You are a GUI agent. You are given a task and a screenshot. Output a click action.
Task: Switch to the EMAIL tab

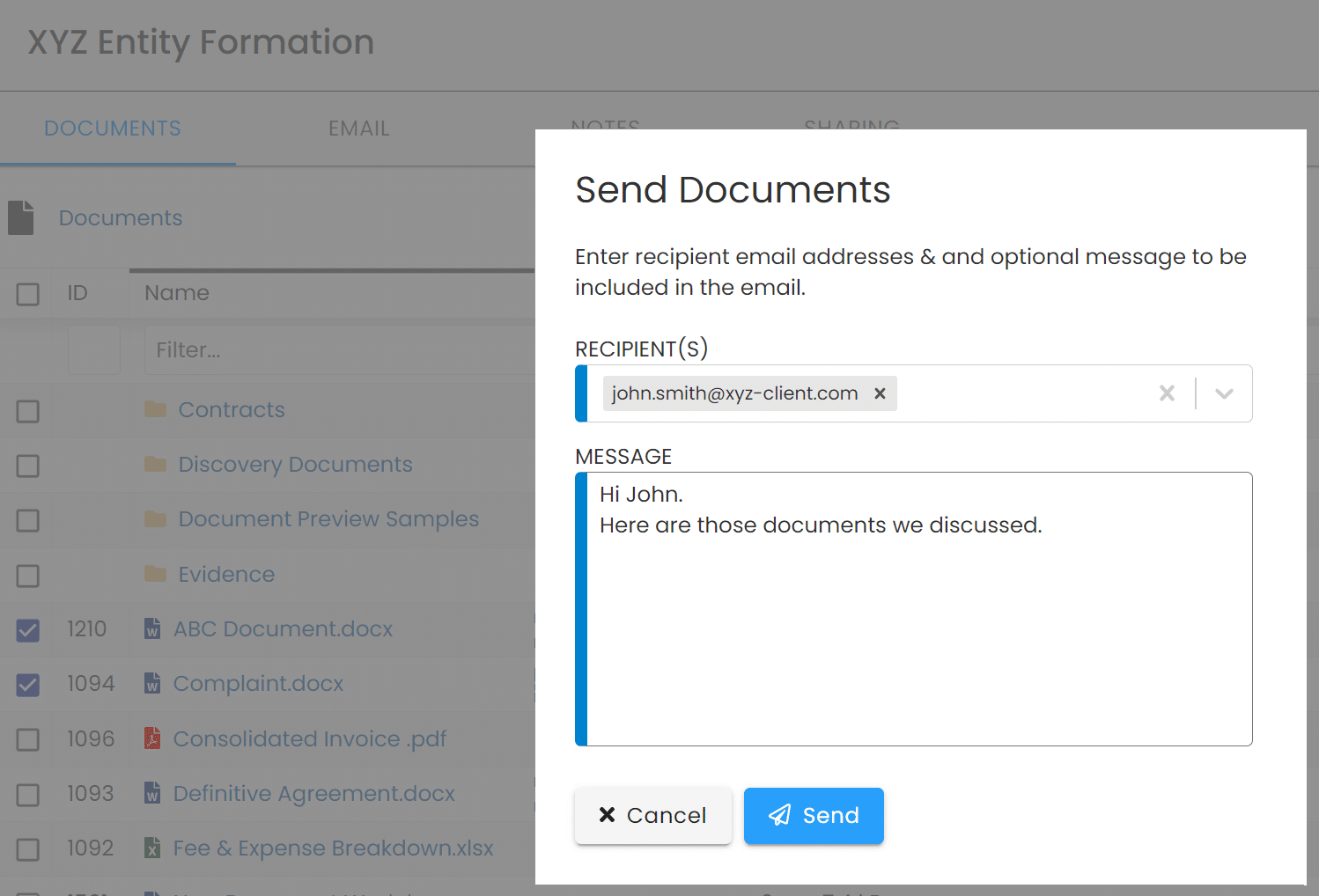click(359, 129)
